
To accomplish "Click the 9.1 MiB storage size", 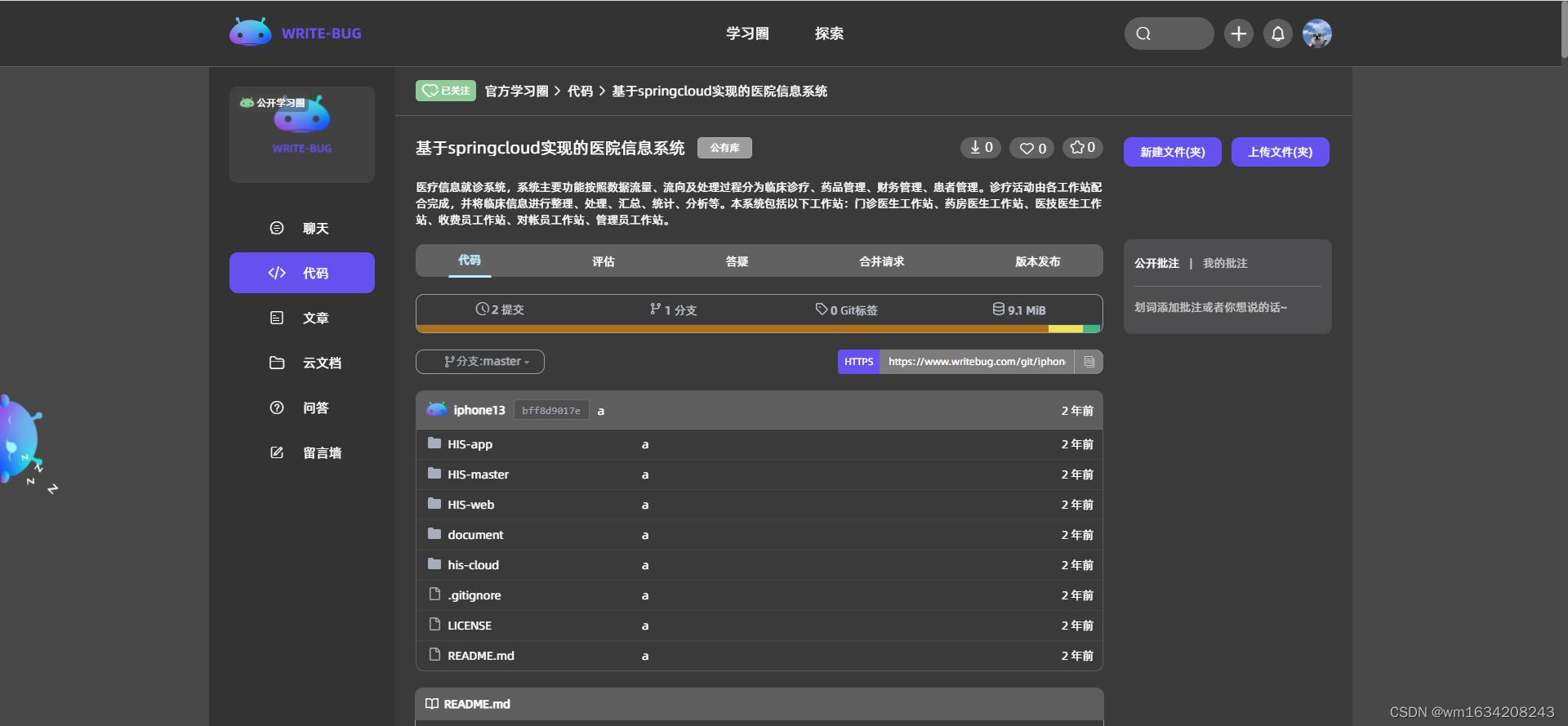I will 1018,310.
